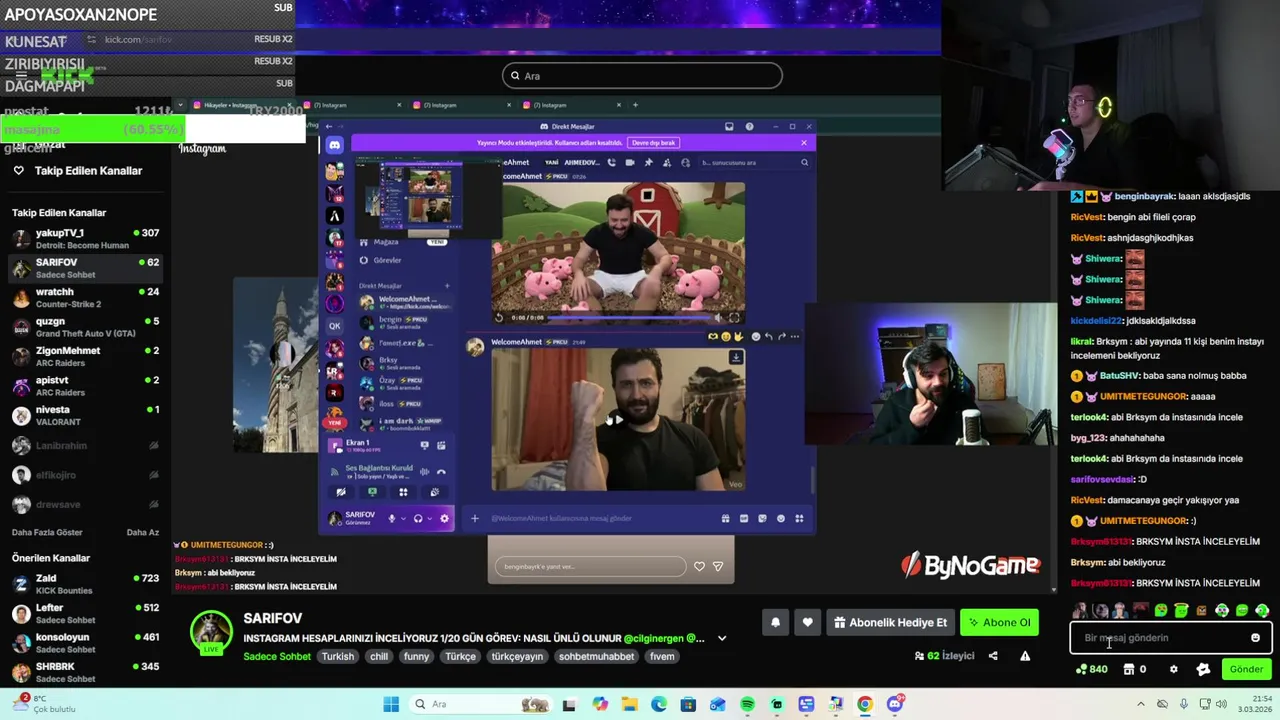This screenshot has width=1280, height=720.
Task: Click the download icon on streamed Discord video
Action: coord(736,357)
